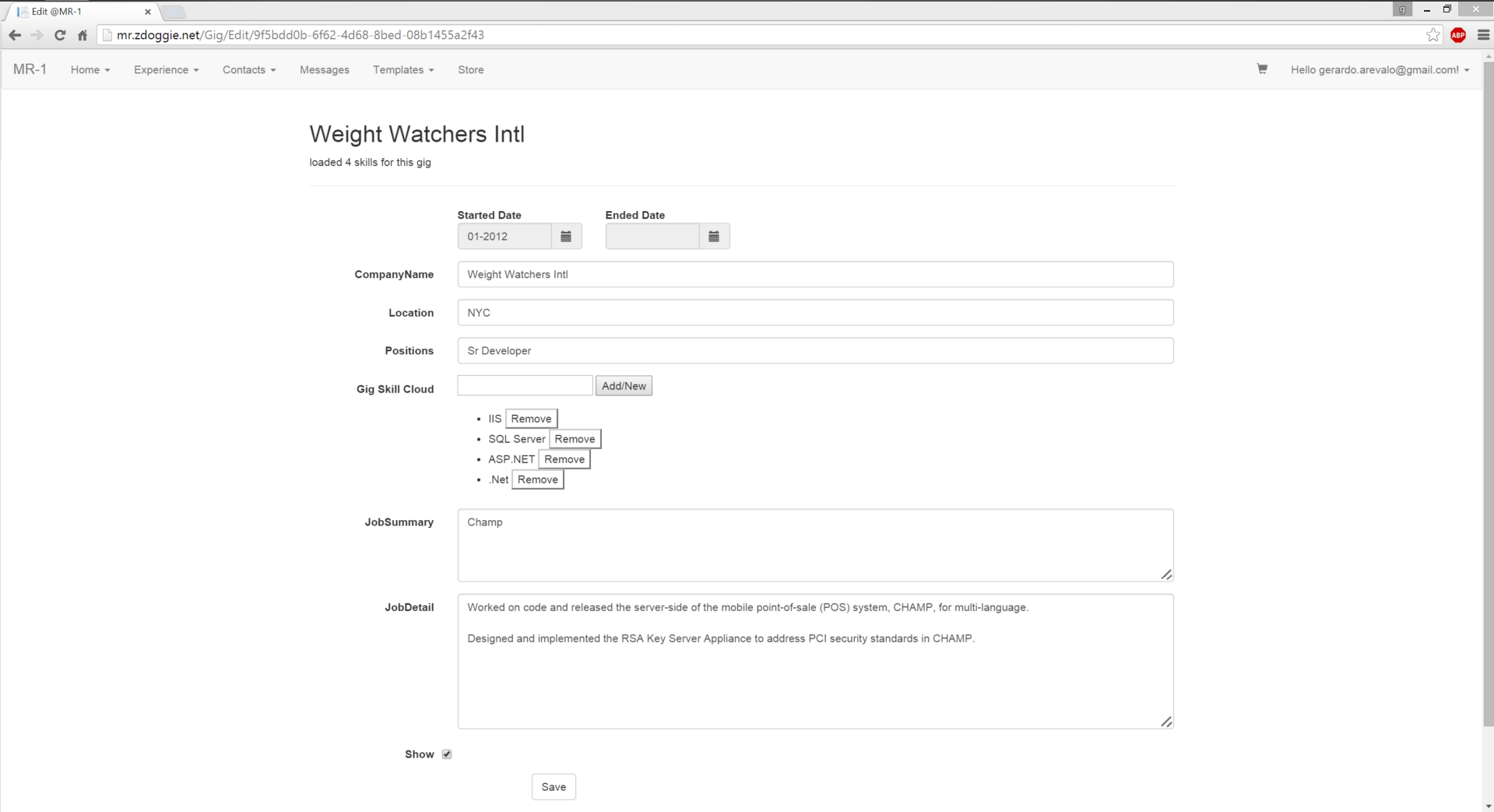Click the page scrollbar up arrow
This screenshot has height=812, width=1494.
click(x=1488, y=56)
